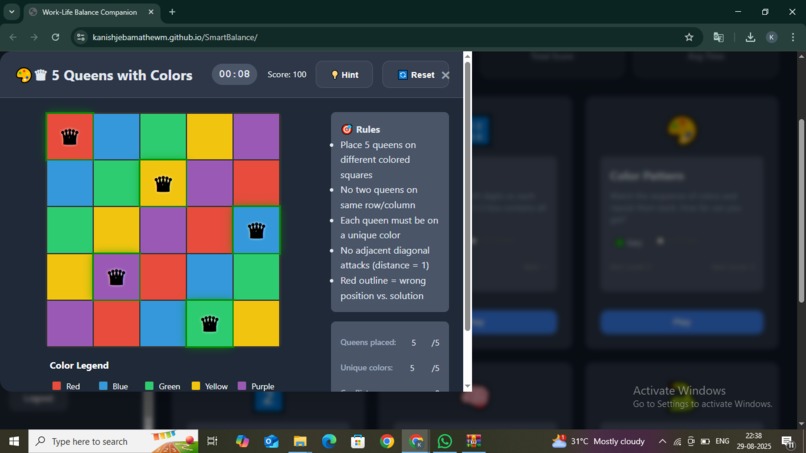The height and width of the screenshot is (453, 806).
Task: Click the dialog scrollbar down arrow
Action: pyautogui.click(x=467, y=387)
